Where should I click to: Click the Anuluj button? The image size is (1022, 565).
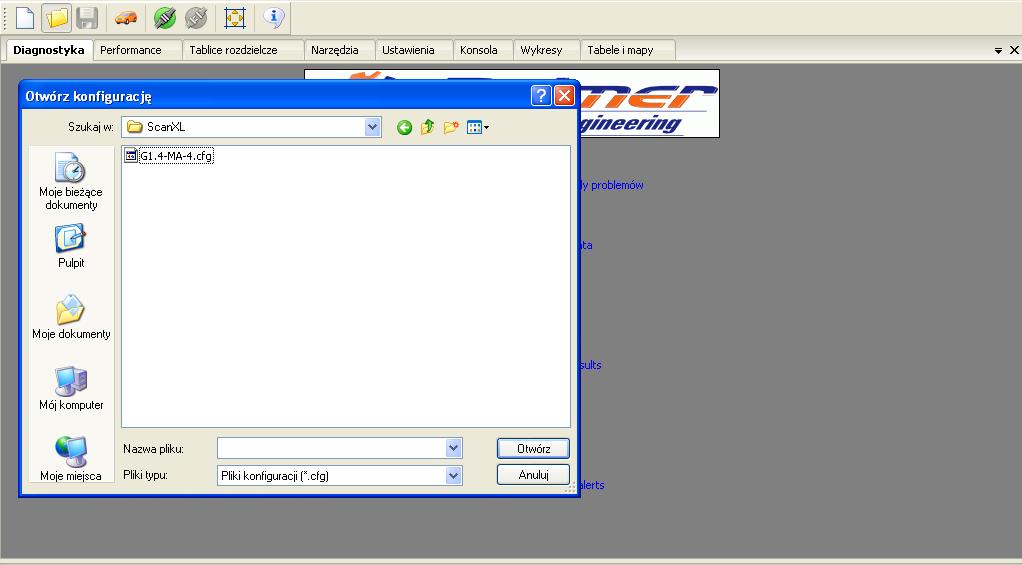(533, 474)
